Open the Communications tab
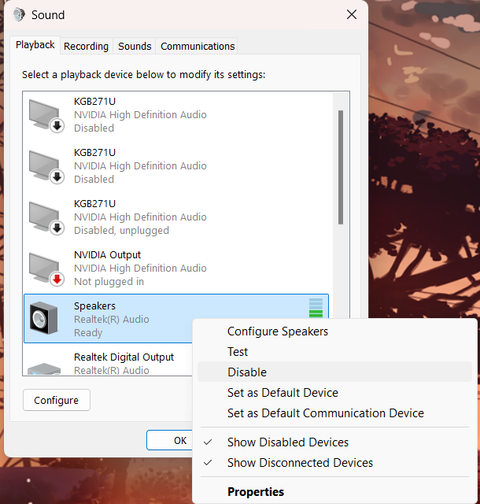480x504 pixels. click(x=198, y=46)
